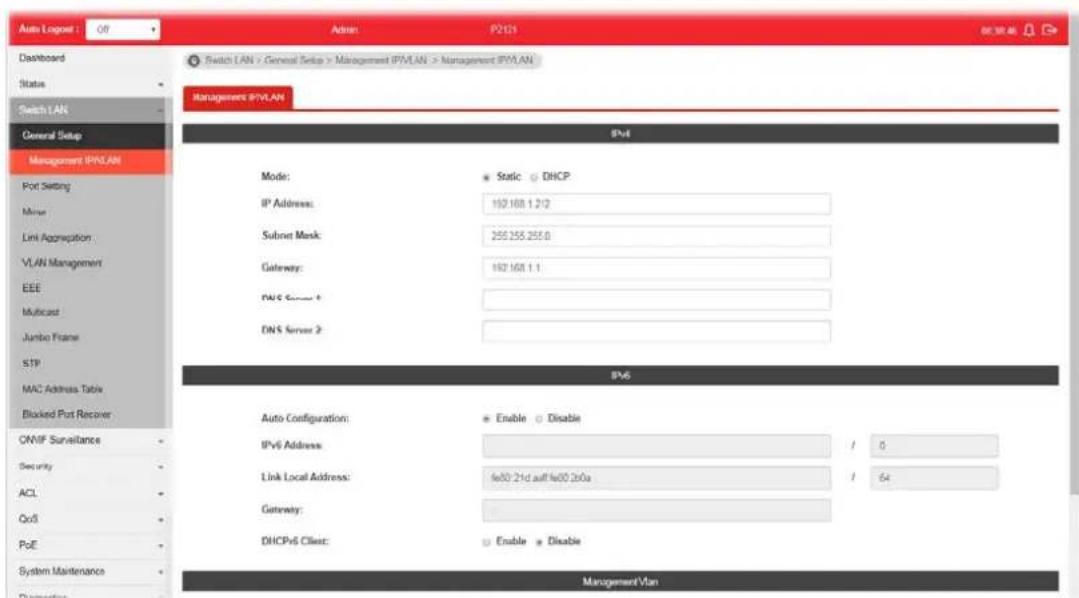Click the notification bell icon
1079x598 pixels.
[1029, 30]
